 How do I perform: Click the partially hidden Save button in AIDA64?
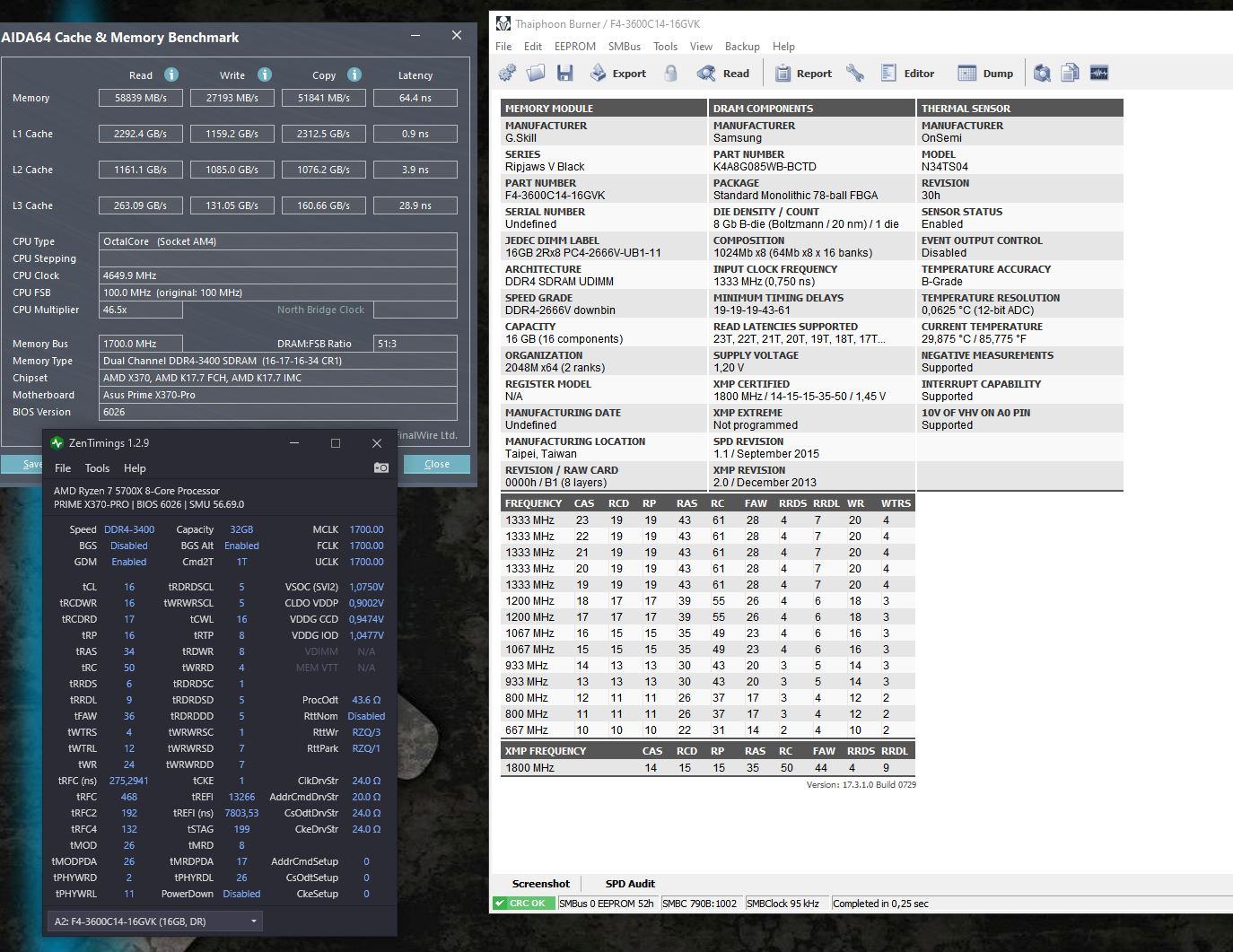22,464
